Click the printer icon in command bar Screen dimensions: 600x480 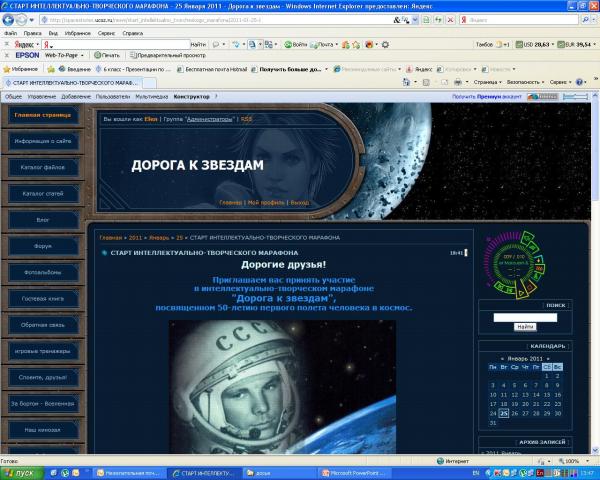click(x=458, y=82)
